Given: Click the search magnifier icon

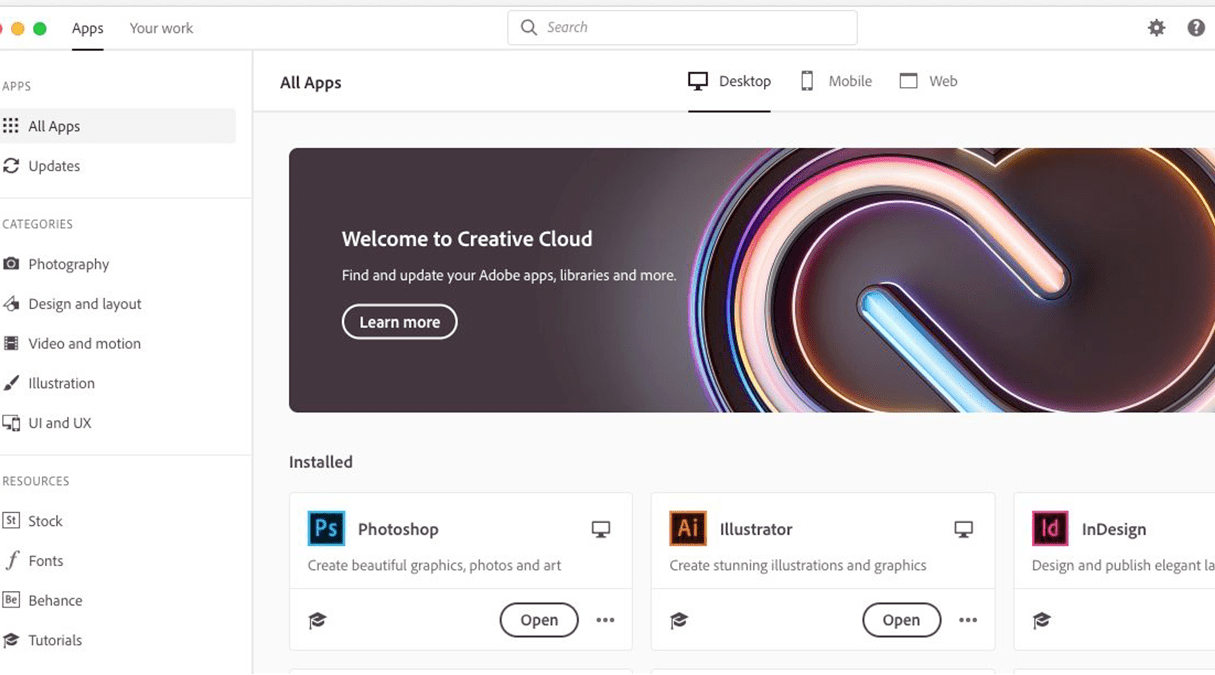Looking at the screenshot, I should click(529, 28).
